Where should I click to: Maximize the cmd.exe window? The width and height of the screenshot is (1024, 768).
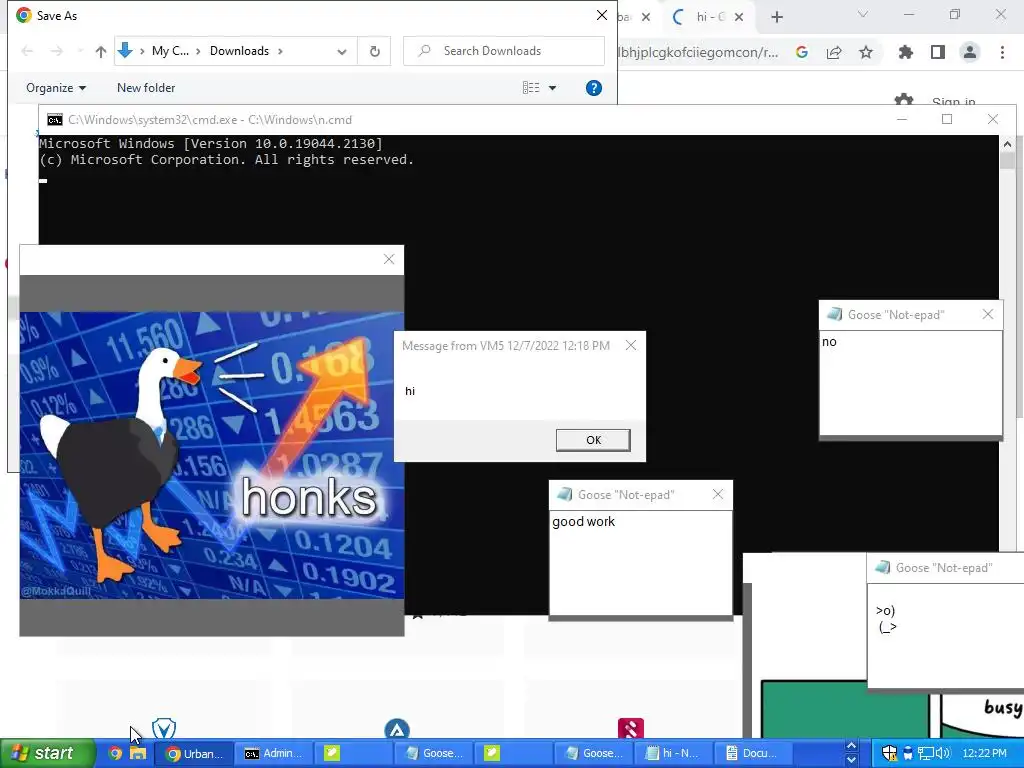[x=947, y=119]
